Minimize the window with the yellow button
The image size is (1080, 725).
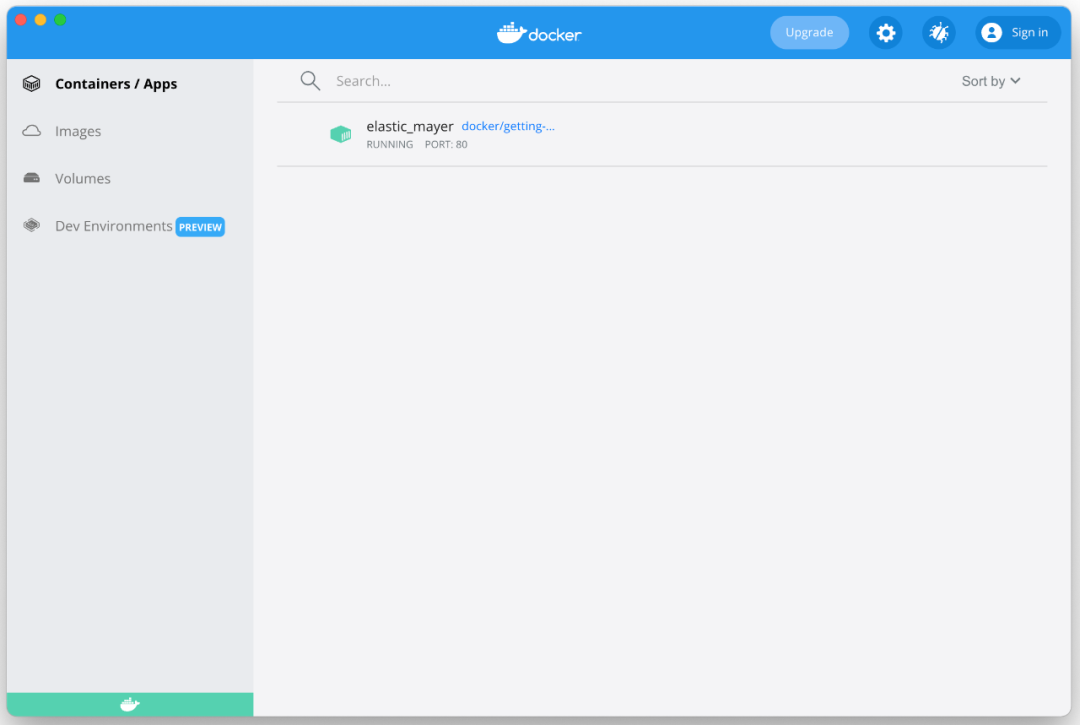pos(41,19)
